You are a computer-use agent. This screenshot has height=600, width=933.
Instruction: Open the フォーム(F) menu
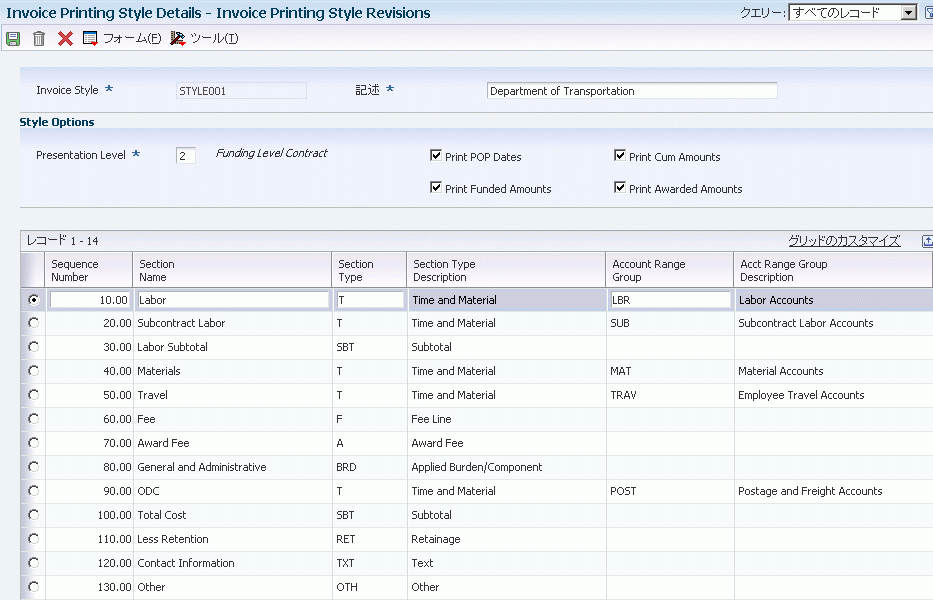132,39
